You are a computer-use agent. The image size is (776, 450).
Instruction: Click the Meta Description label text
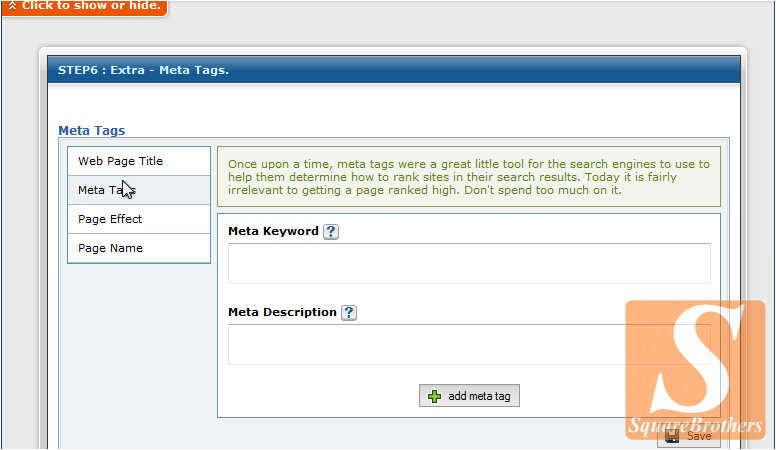[282, 312]
